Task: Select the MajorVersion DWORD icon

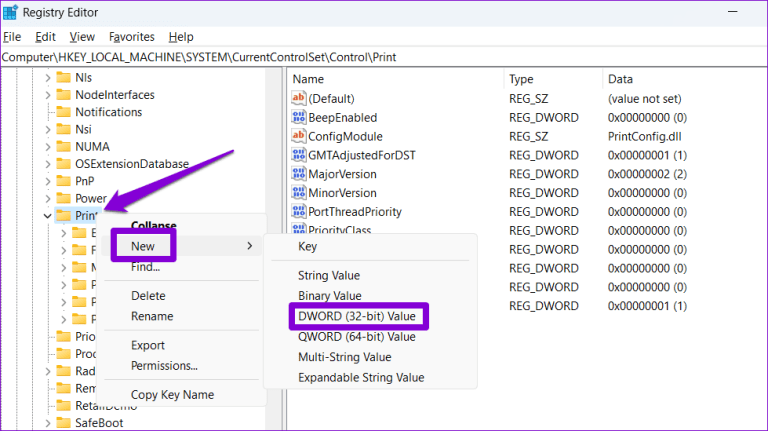Action: (298, 174)
